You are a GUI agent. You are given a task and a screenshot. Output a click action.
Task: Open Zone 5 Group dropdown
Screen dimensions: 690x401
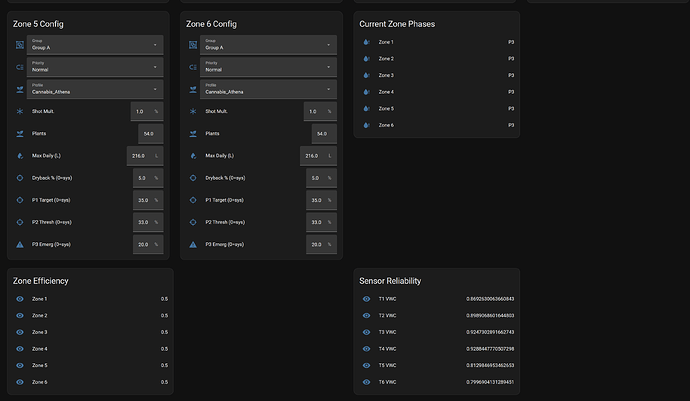pyautogui.click(x=95, y=44)
